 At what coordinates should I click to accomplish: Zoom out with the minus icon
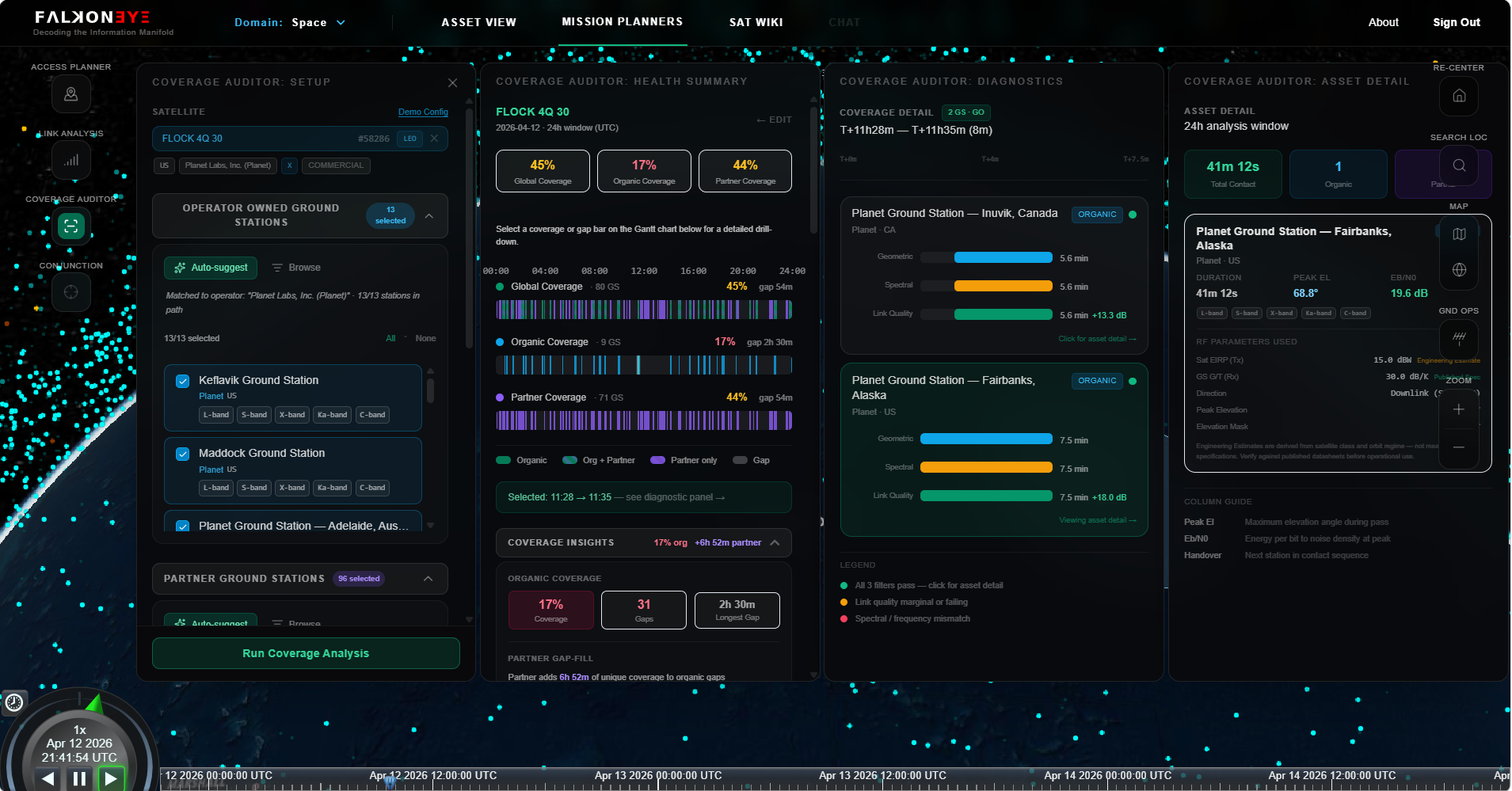click(x=1459, y=447)
